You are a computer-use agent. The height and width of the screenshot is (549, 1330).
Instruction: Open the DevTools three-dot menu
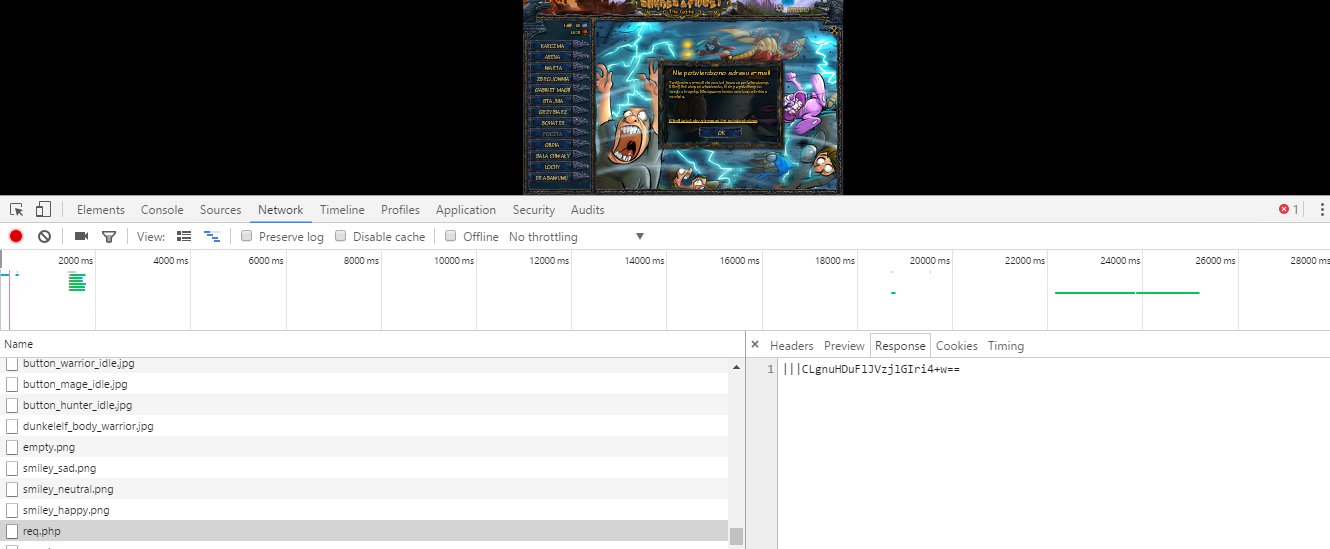[x=1322, y=210]
